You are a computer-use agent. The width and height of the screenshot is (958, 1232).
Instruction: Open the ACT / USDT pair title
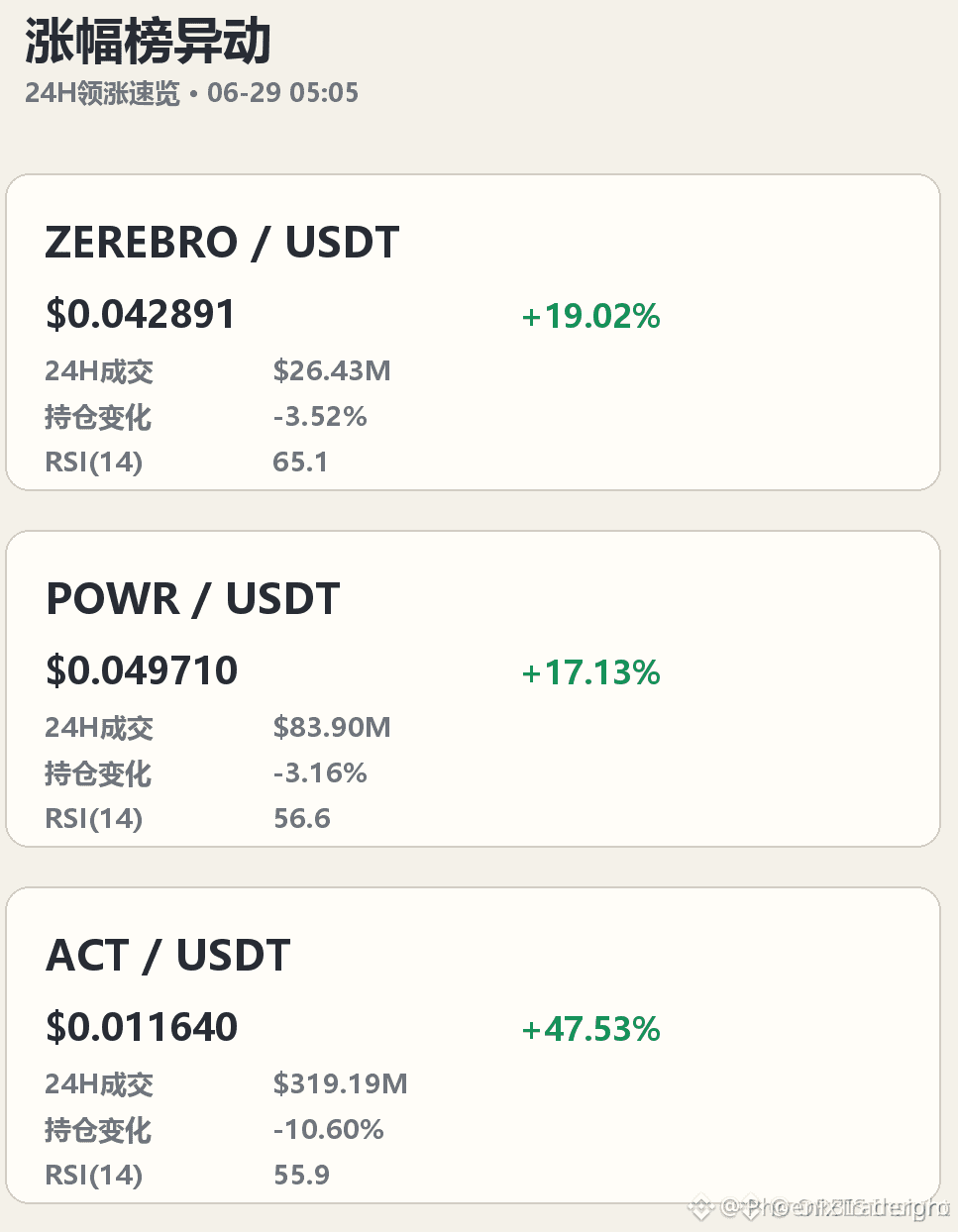tap(168, 956)
